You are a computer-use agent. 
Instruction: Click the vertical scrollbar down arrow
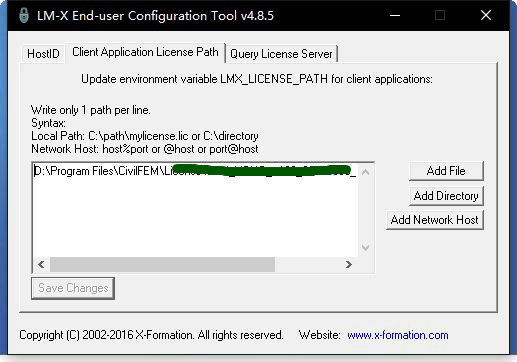point(365,248)
